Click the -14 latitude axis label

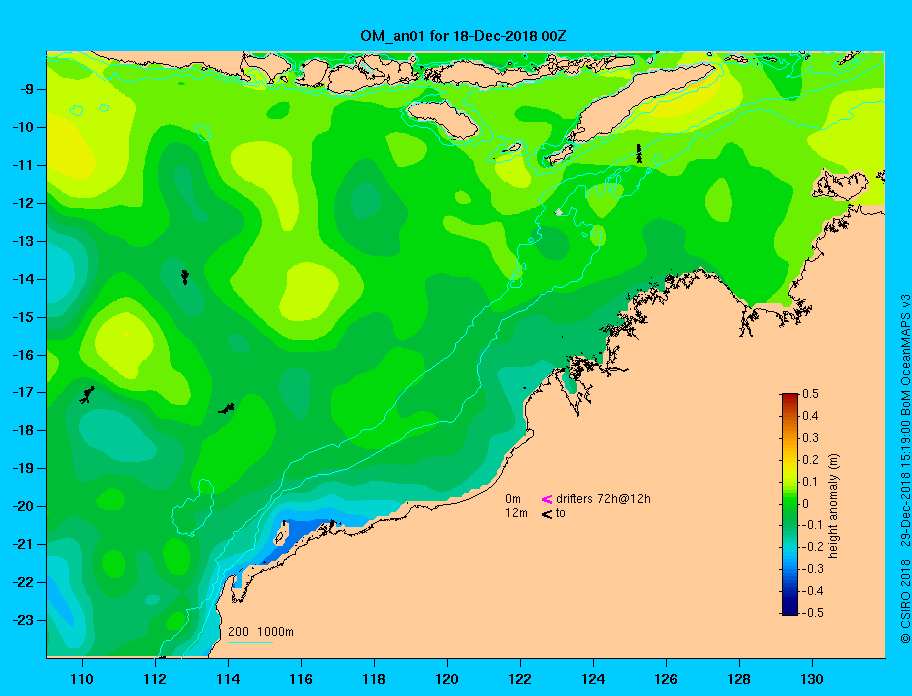coord(23,279)
